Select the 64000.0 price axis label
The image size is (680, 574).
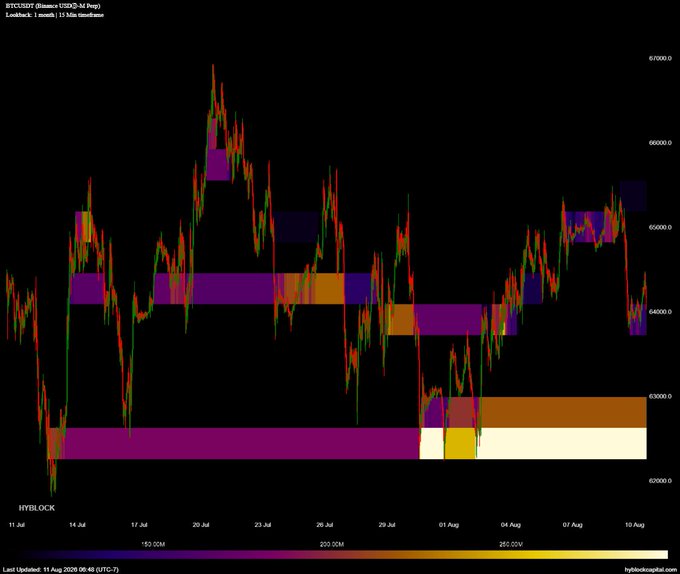point(660,312)
